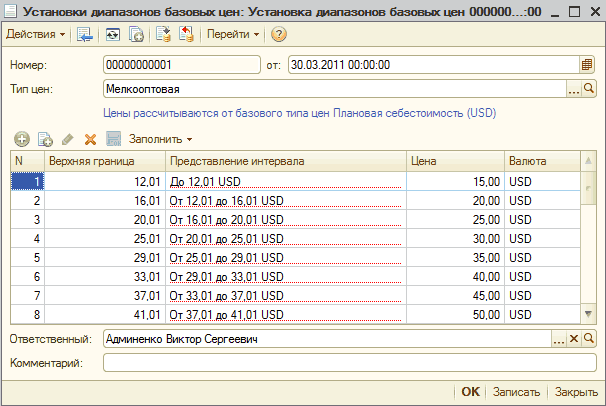This screenshot has width=606, height=406.
Task: Clear the Ответственный field with X button
Action: [574, 340]
